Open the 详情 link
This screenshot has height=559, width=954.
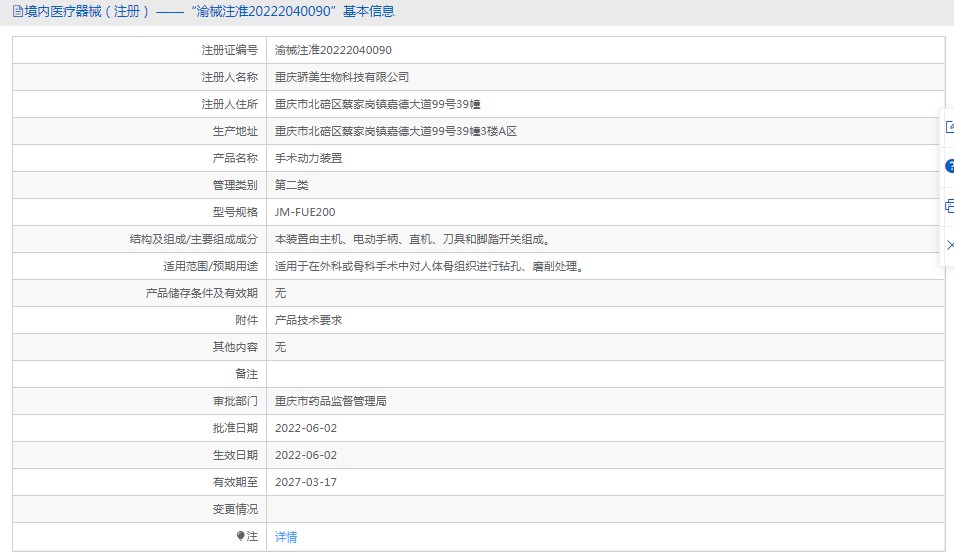pos(286,536)
